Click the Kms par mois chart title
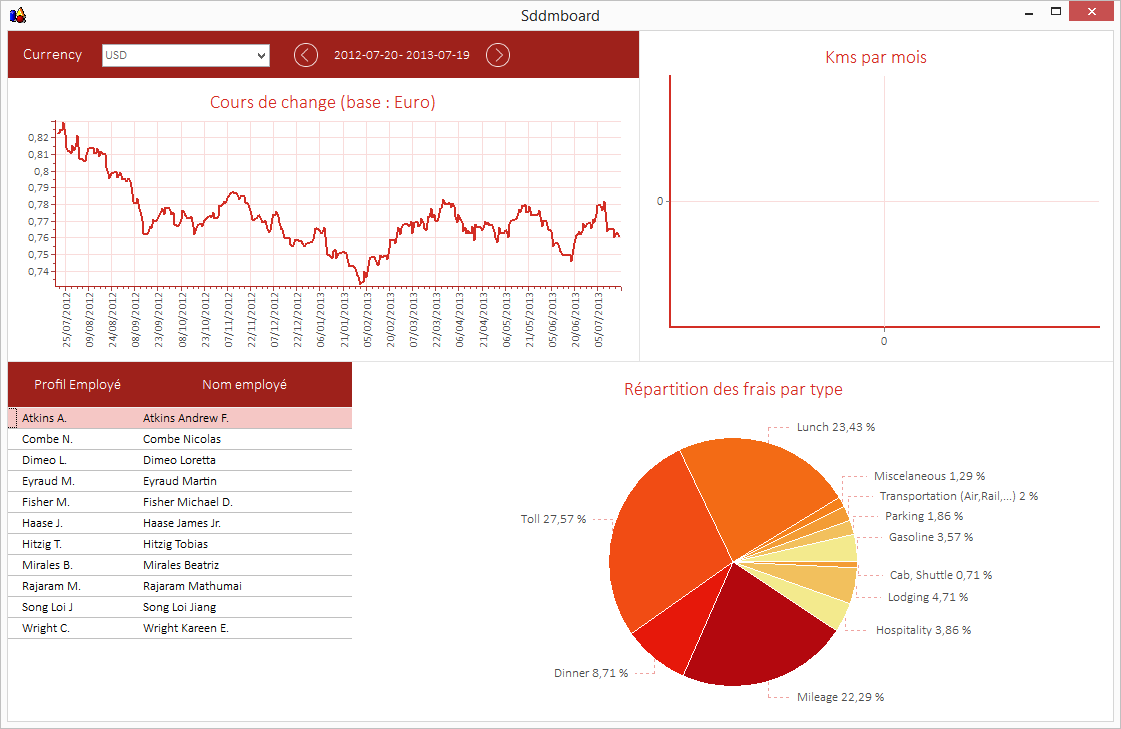 click(x=875, y=57)
